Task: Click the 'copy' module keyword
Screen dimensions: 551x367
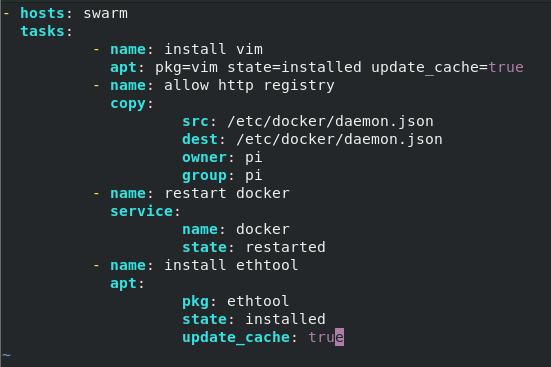Action: click(x=128, y=104)
